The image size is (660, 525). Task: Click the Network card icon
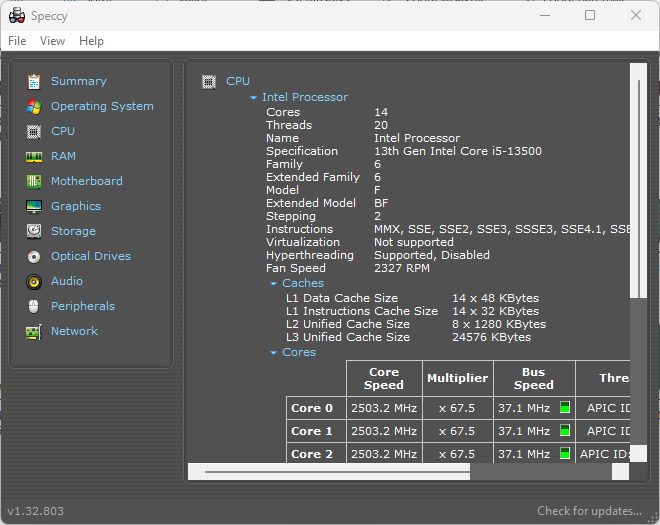point(34,332)
